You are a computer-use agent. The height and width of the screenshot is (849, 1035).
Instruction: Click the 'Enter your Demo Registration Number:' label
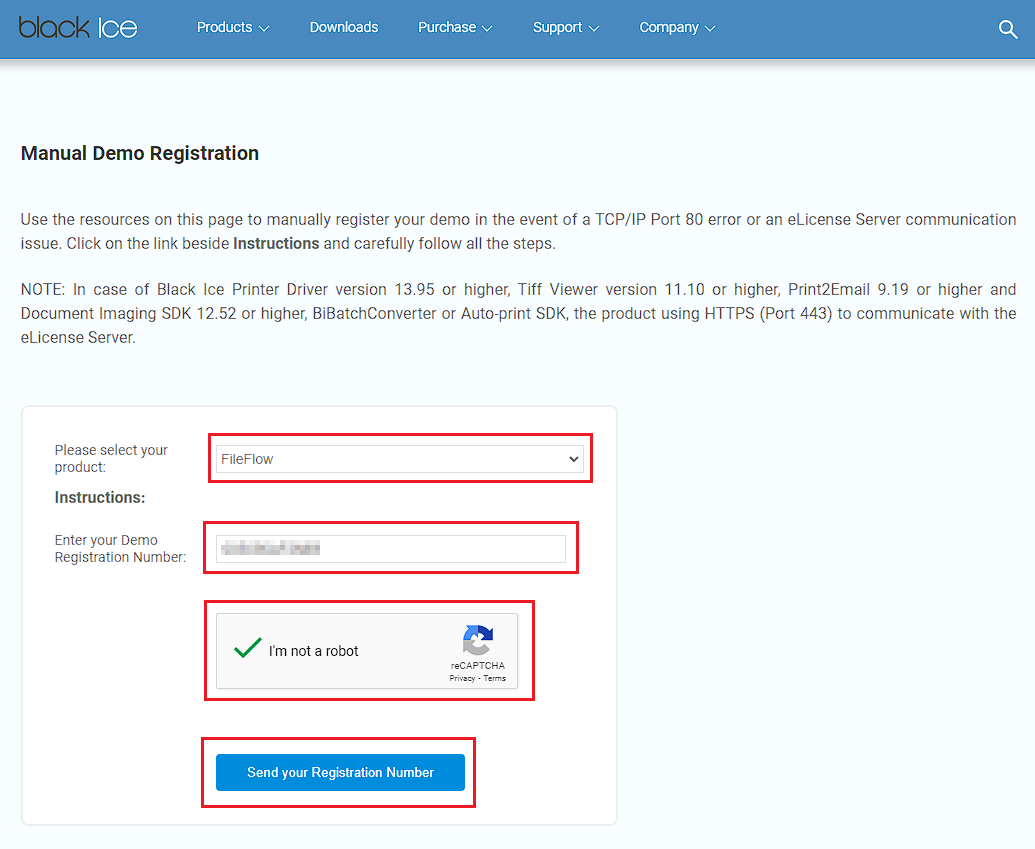120,549
